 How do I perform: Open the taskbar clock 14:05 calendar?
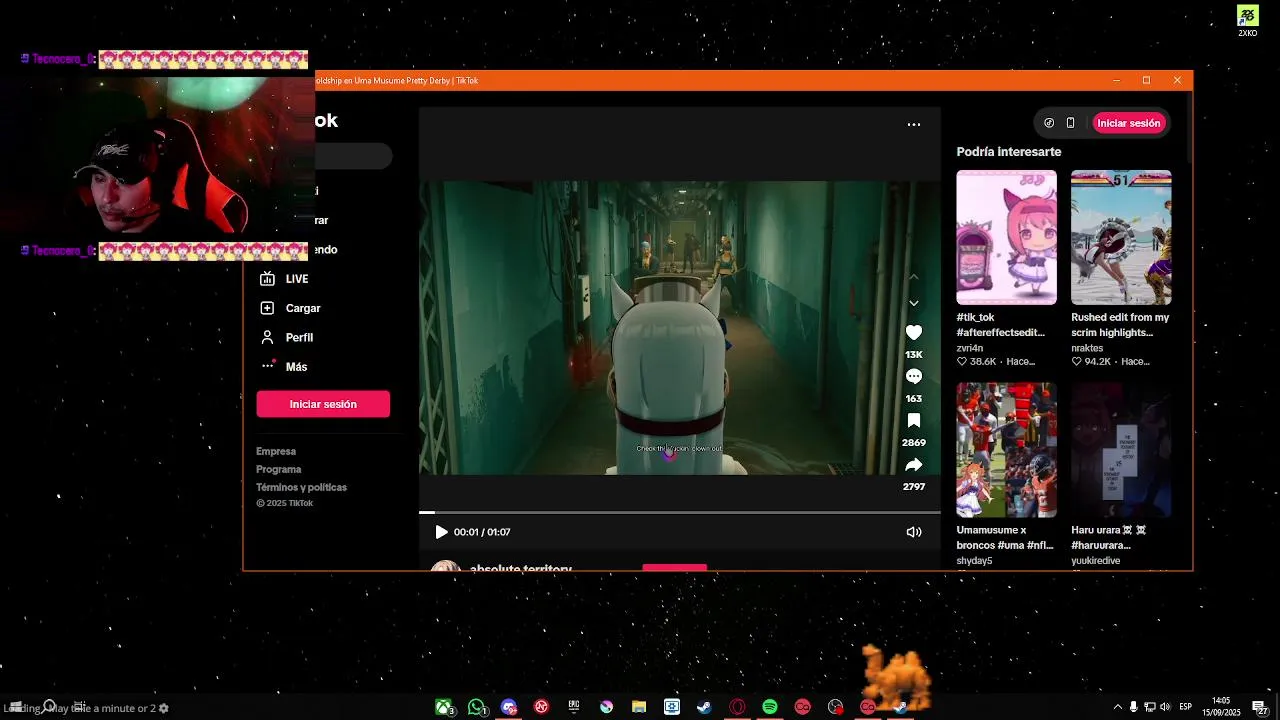[1221, 707]
